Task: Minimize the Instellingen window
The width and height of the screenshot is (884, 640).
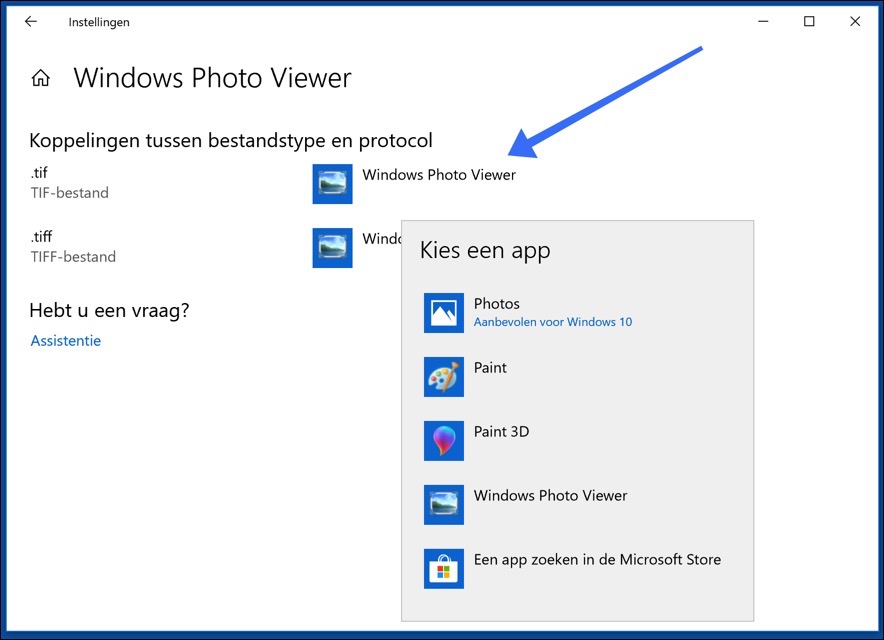Action: tap(763, 21)
